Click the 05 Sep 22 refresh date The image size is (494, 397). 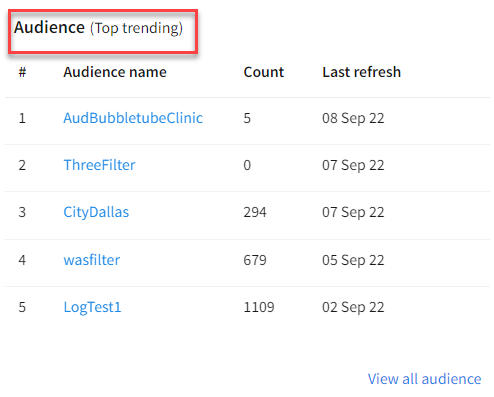[x=353, y=260]
